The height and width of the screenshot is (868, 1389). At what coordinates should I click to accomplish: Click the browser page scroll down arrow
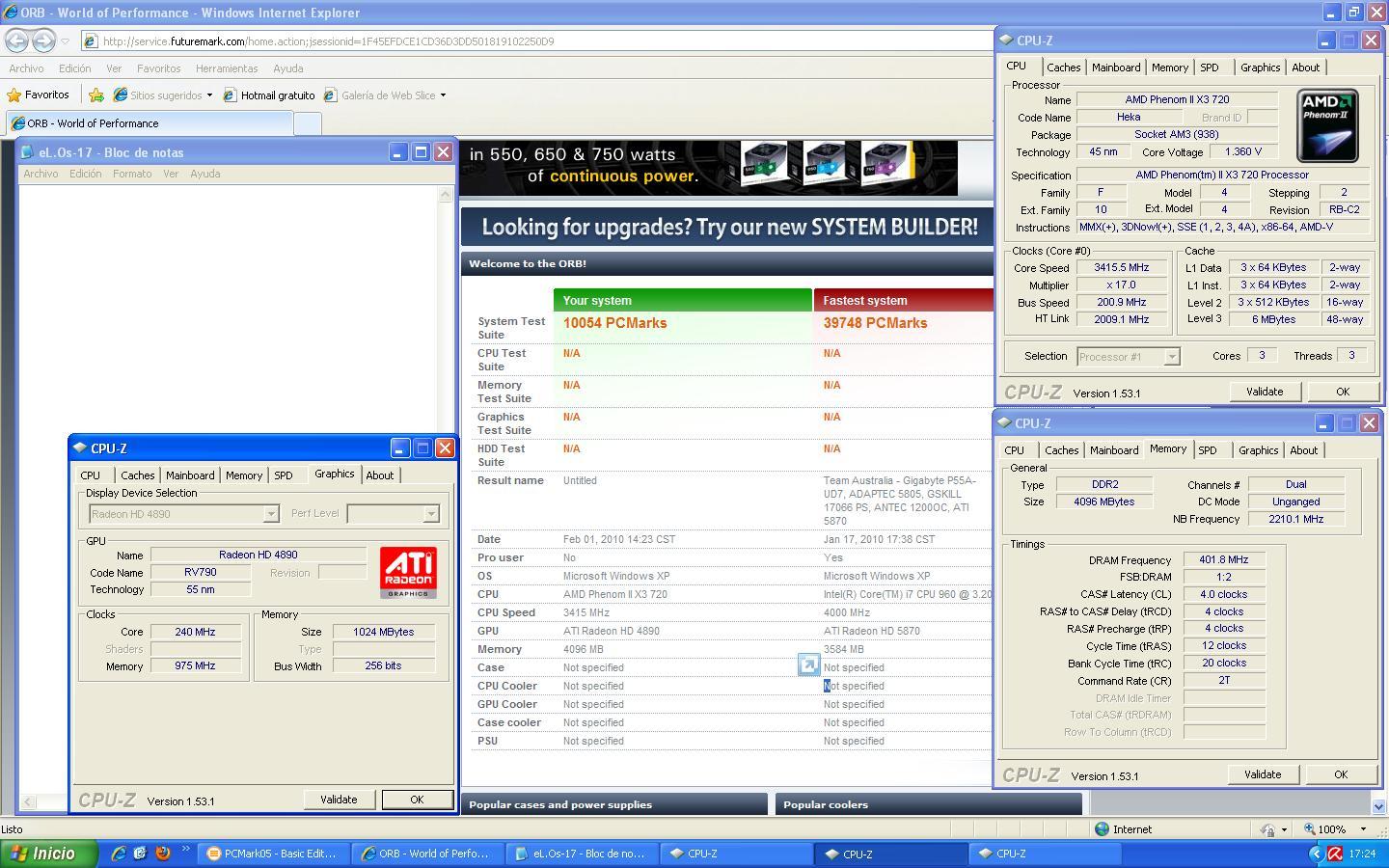coord(1378,806)
